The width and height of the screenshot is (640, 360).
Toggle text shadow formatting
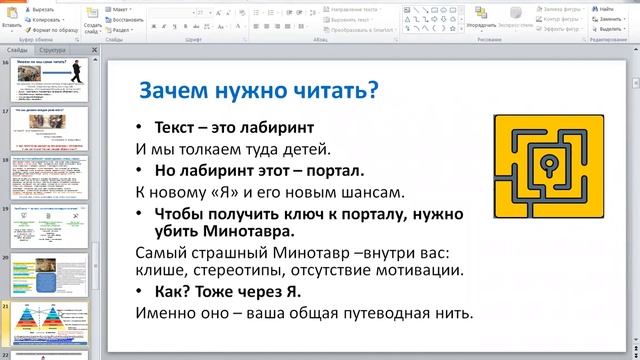click(185, 27)
